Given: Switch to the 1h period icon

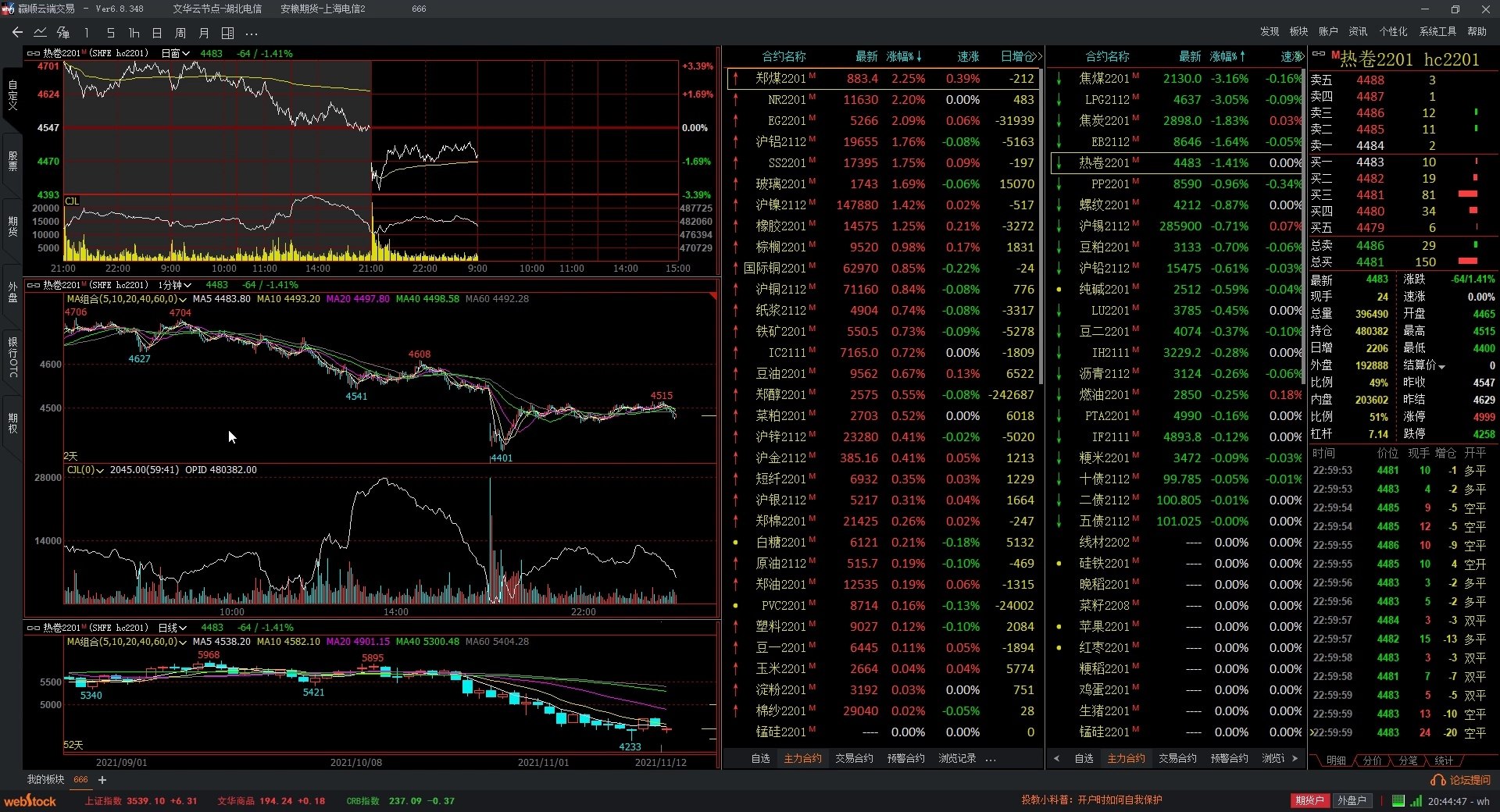Looking at the screenshot, I should [x=134, y=33].
